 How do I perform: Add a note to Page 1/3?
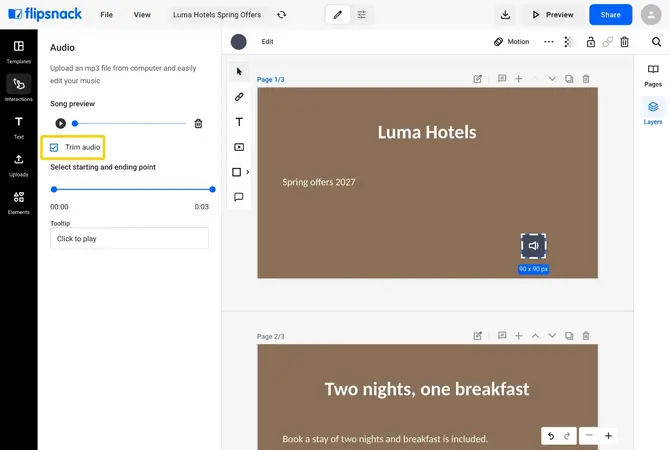[x=502, y=79]
